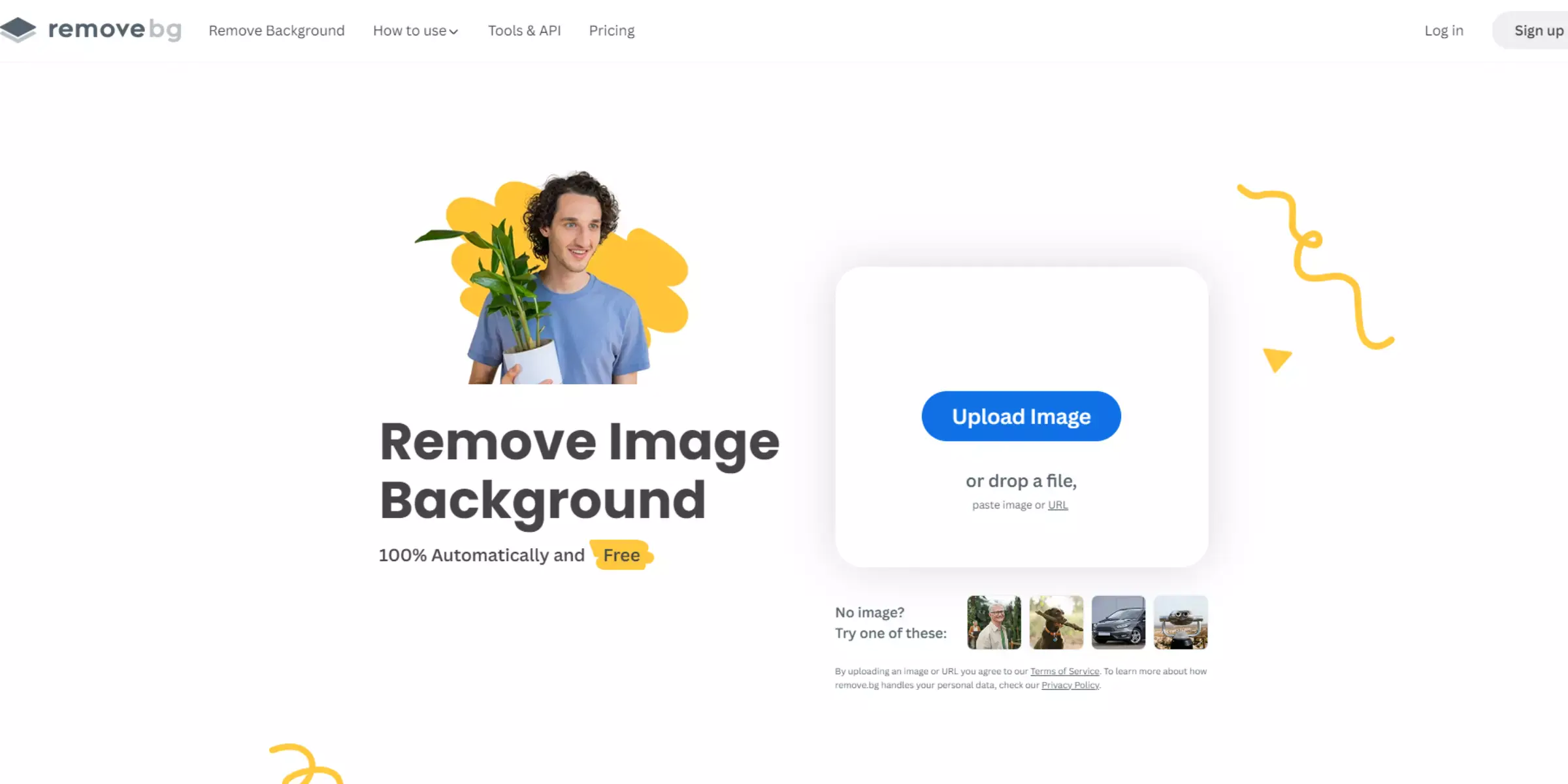Screen dimensions: 1568x784
Task: Click the Free label highlight badge
Action: pos(622,555)
